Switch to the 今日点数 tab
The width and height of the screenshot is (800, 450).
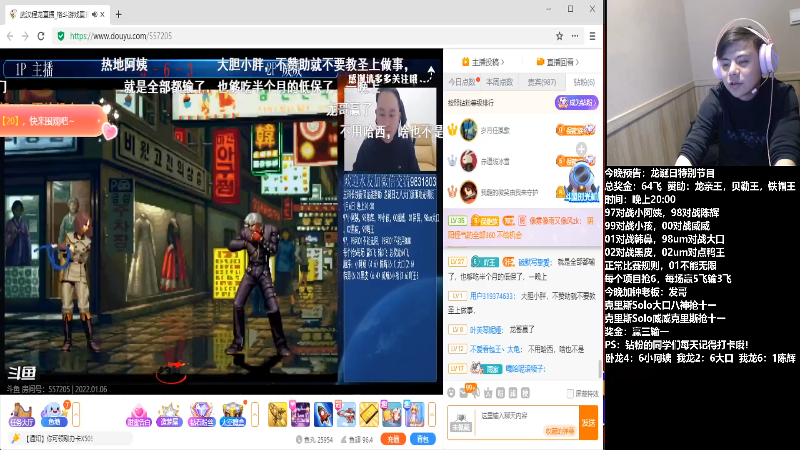(462, 82)
